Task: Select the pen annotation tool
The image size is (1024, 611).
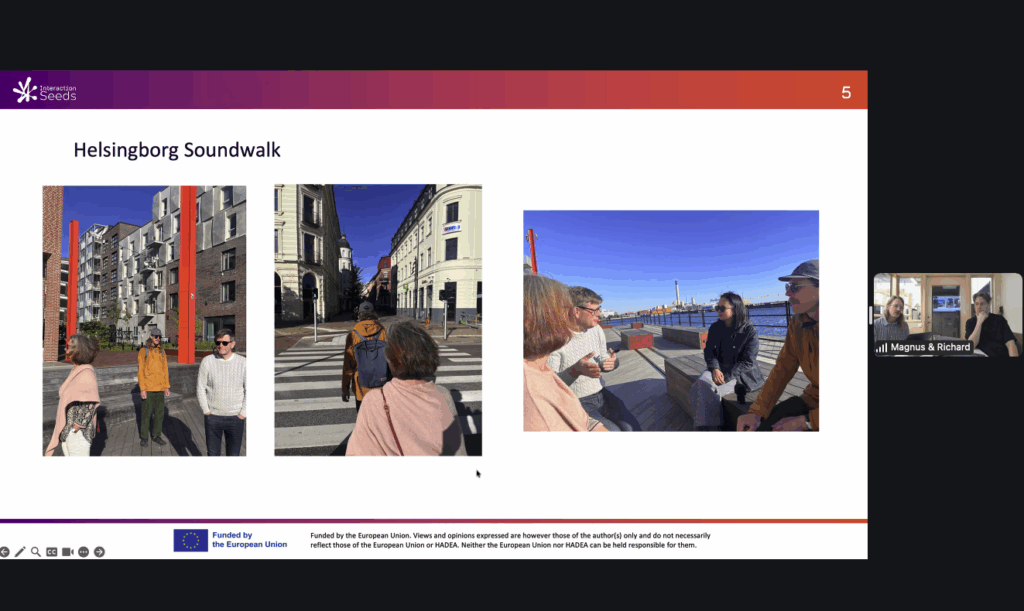Action: pyautogui.click(x=20, y=552)
